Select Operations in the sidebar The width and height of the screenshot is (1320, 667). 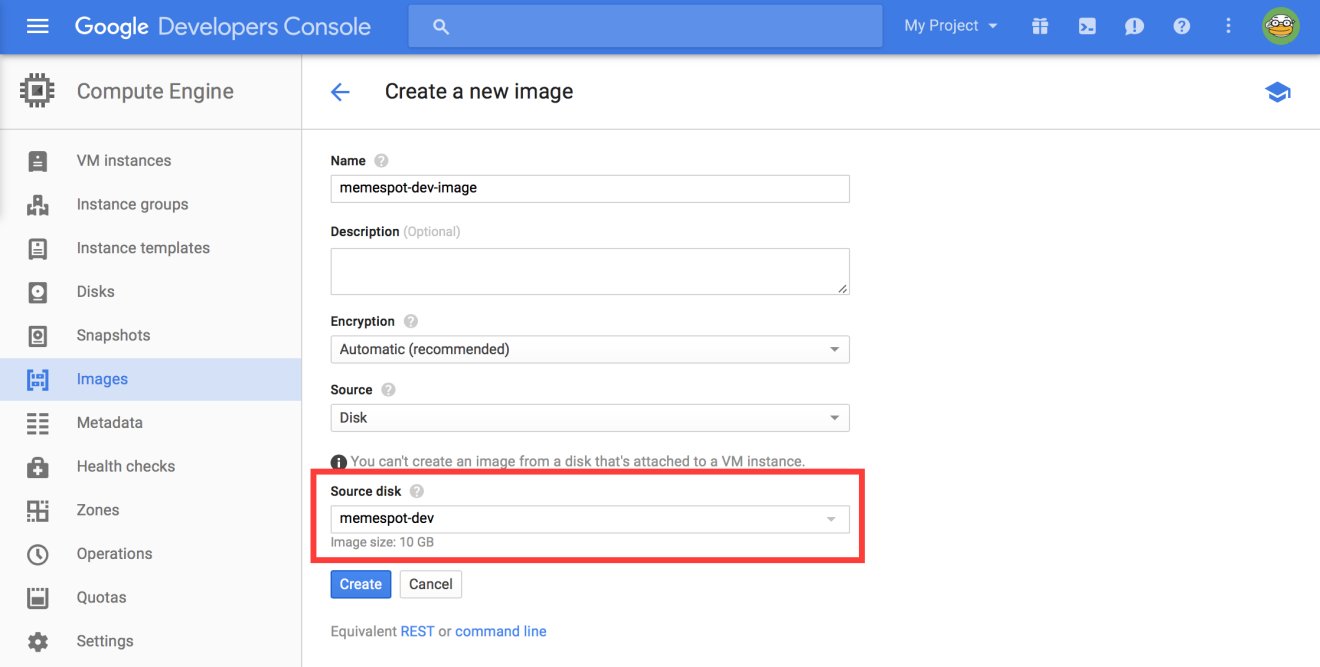click(x=115, y=554)
